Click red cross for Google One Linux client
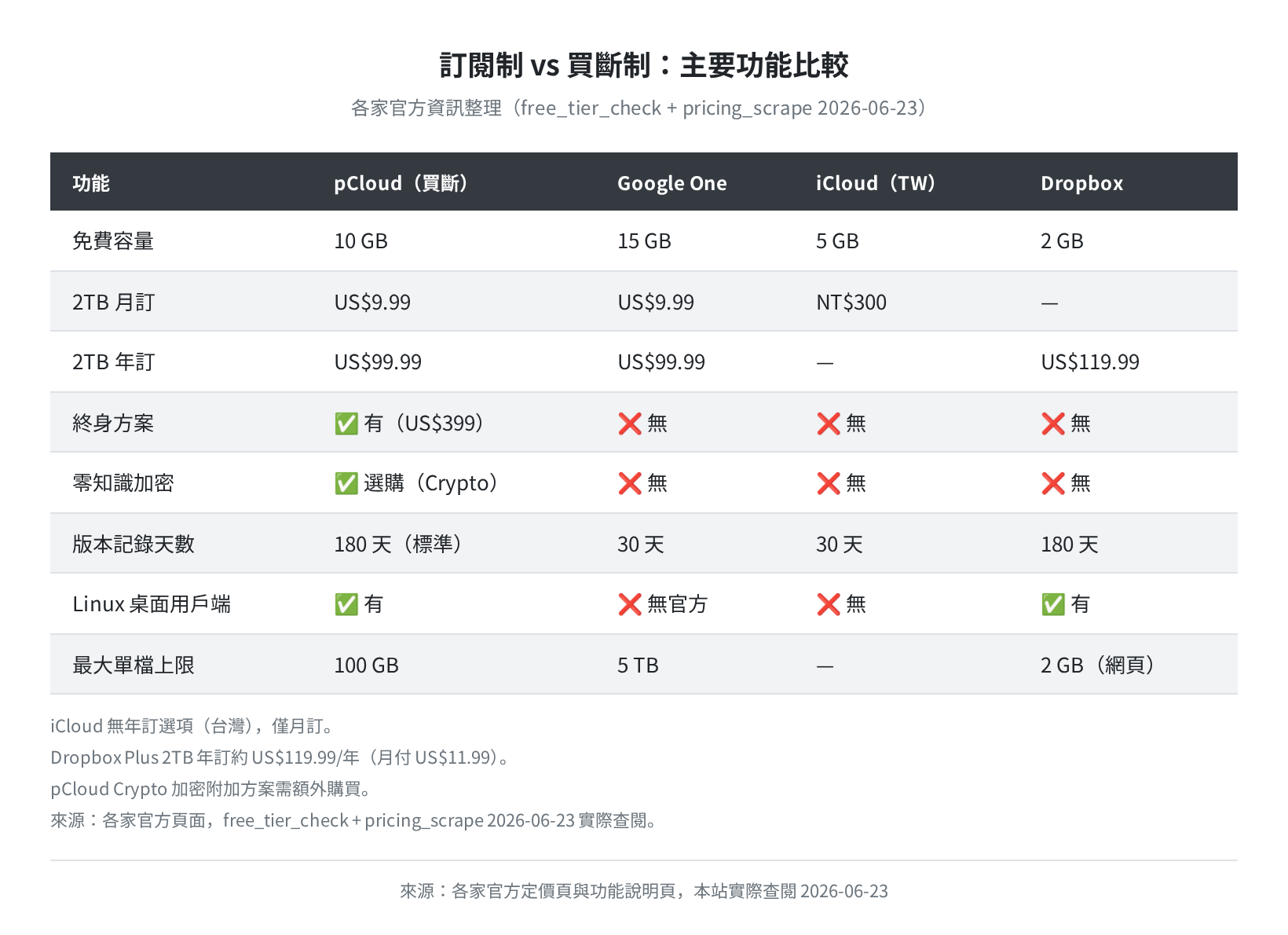Viewport: 1288px width, 935px height. tap(630, 604)
